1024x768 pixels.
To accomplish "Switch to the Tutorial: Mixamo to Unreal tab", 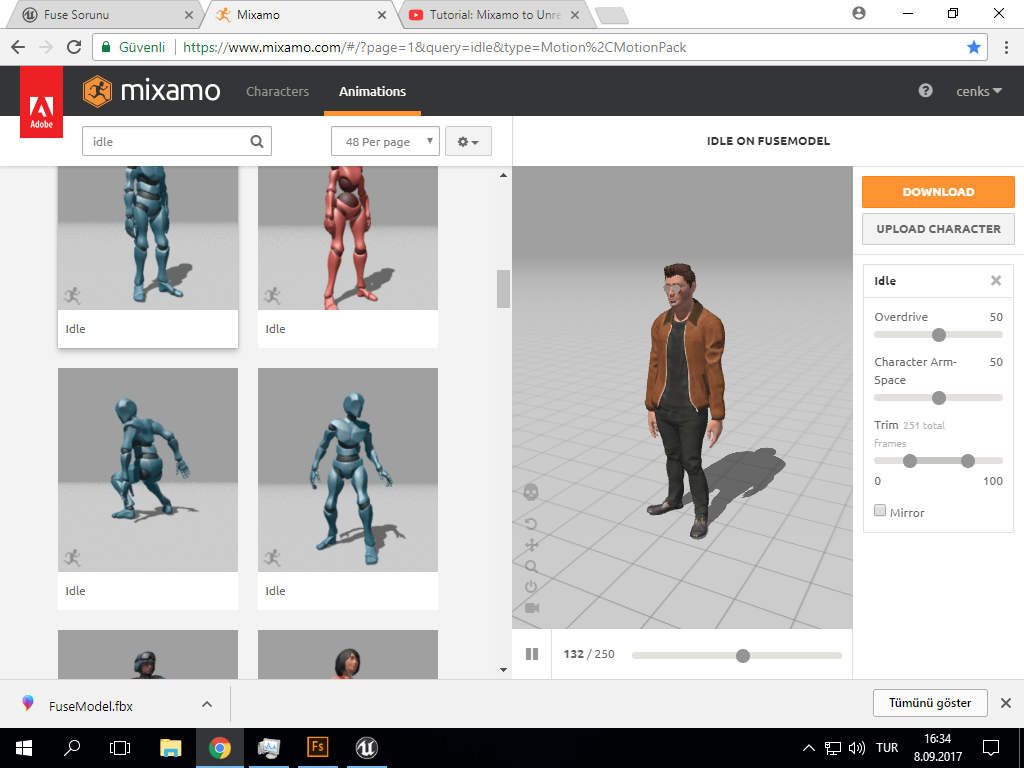I will pos(494,14).
